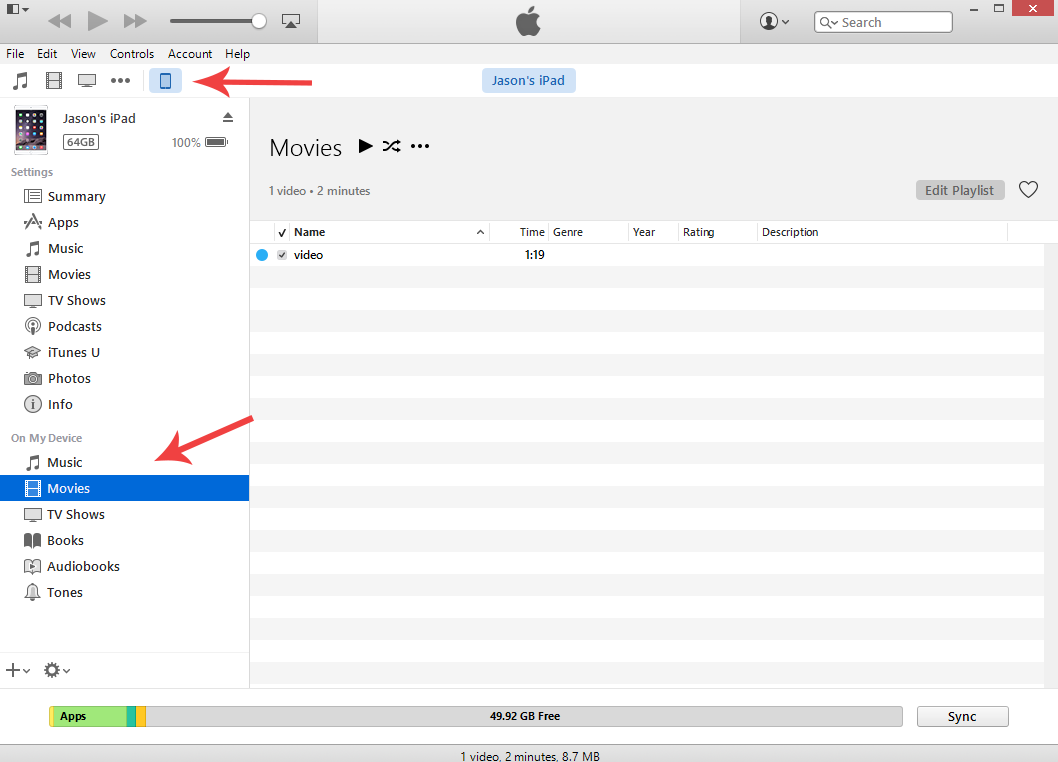This screenshot has height=762, width=1058.
Task: Eject Jason's iPad
Action: (x=228, y=117)
